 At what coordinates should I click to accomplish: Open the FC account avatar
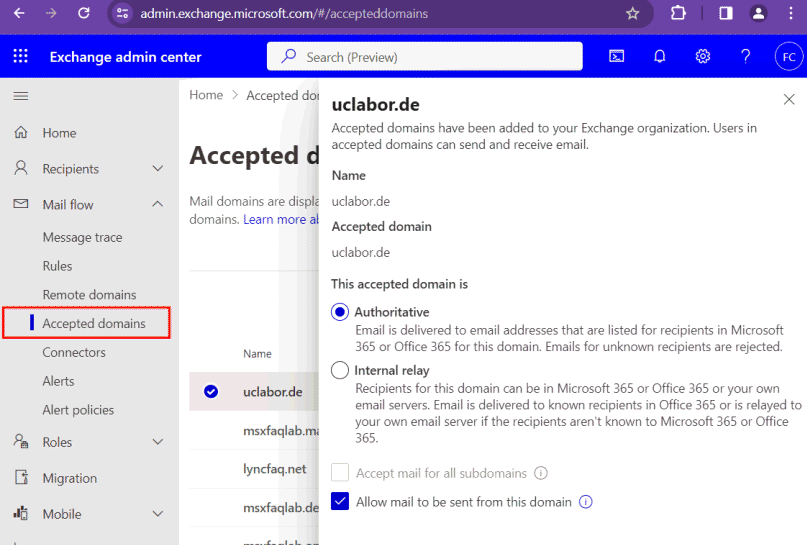[789, 57]
